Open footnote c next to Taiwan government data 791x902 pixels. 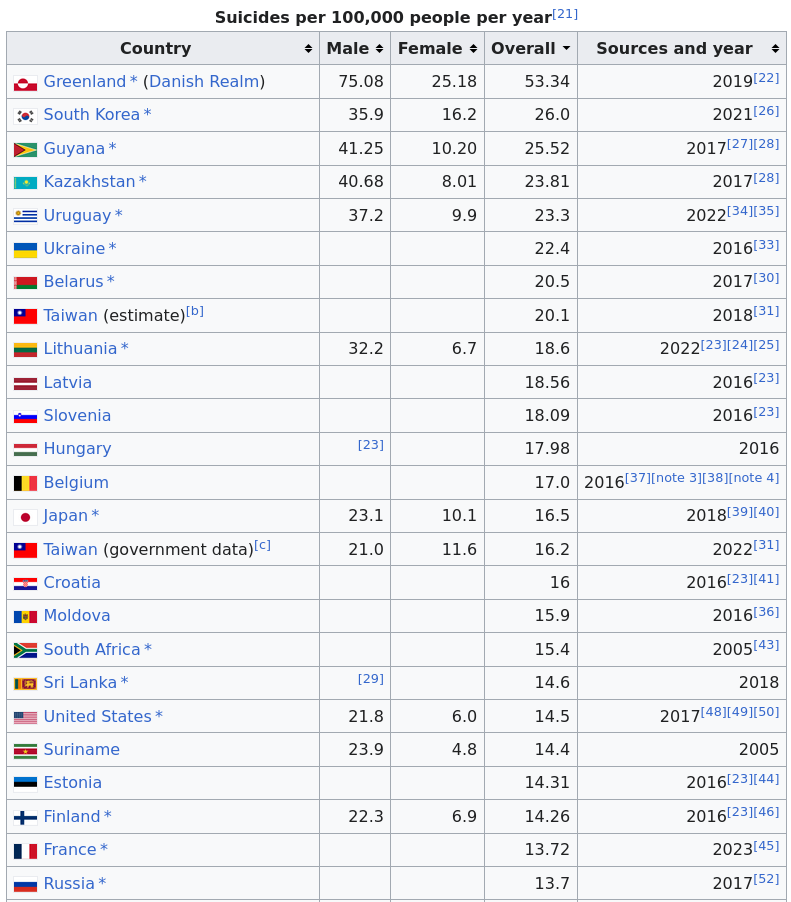262,545
